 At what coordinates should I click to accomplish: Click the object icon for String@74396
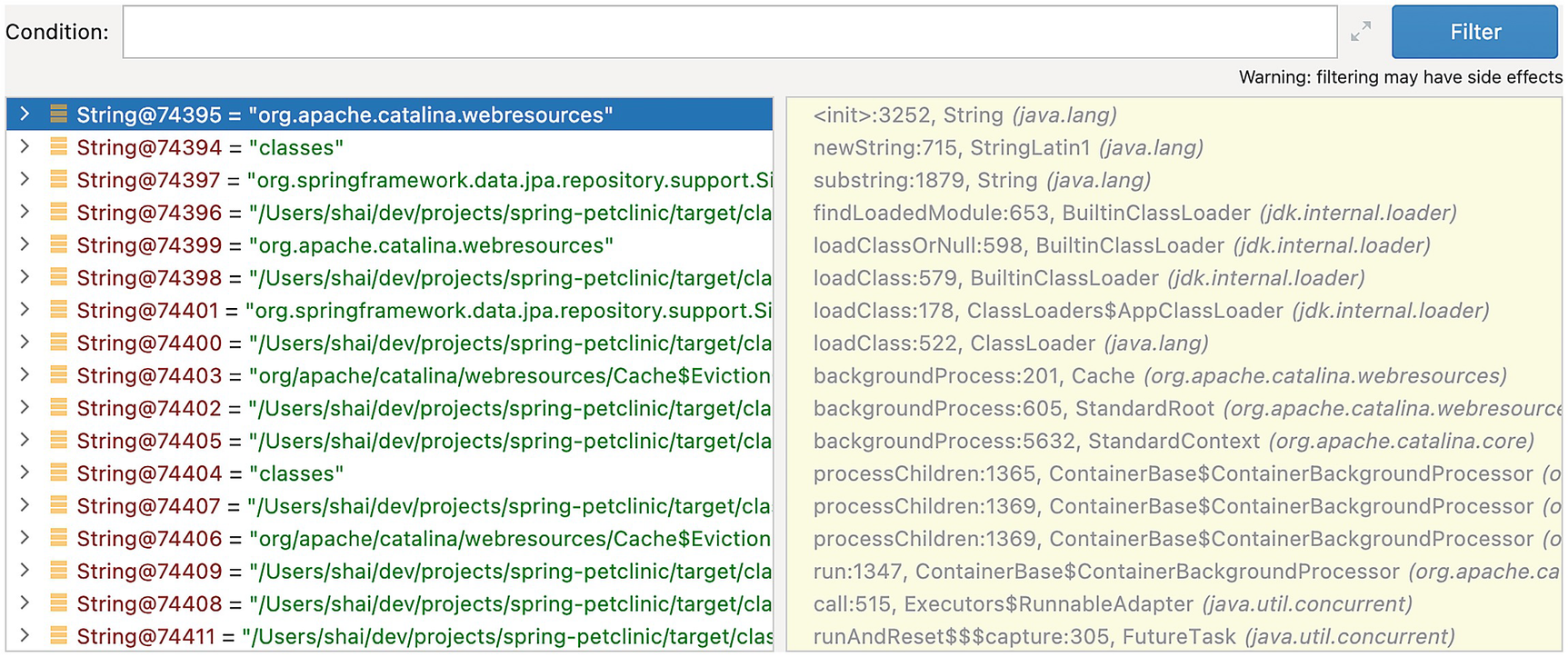[59, 213]
